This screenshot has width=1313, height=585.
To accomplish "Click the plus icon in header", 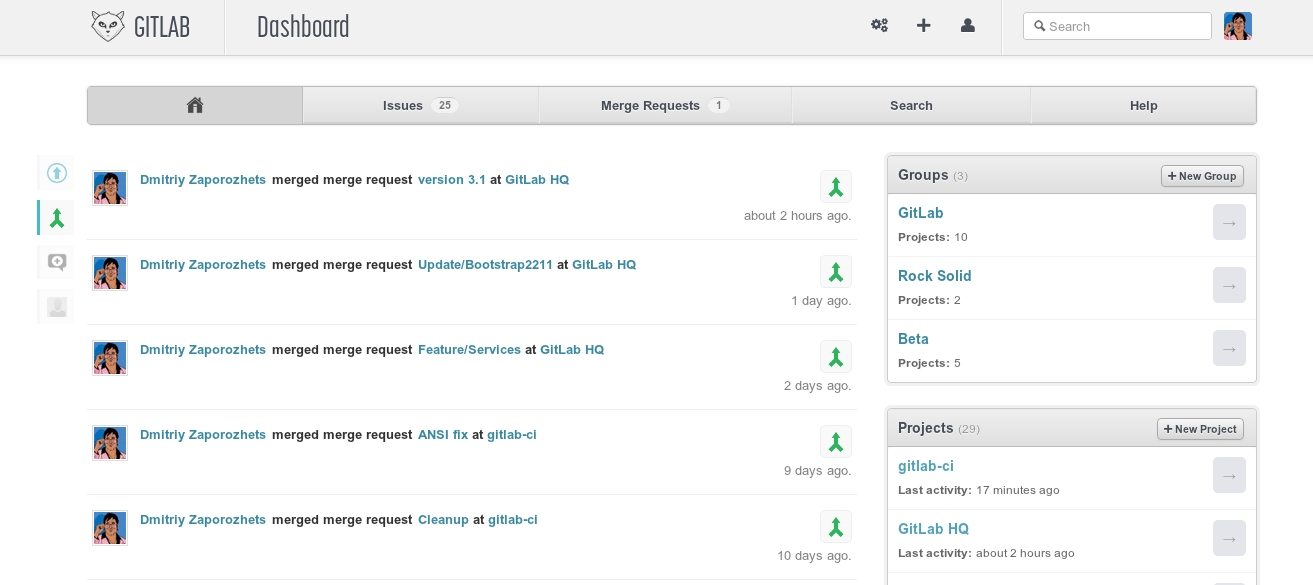I will click(924, 26).
